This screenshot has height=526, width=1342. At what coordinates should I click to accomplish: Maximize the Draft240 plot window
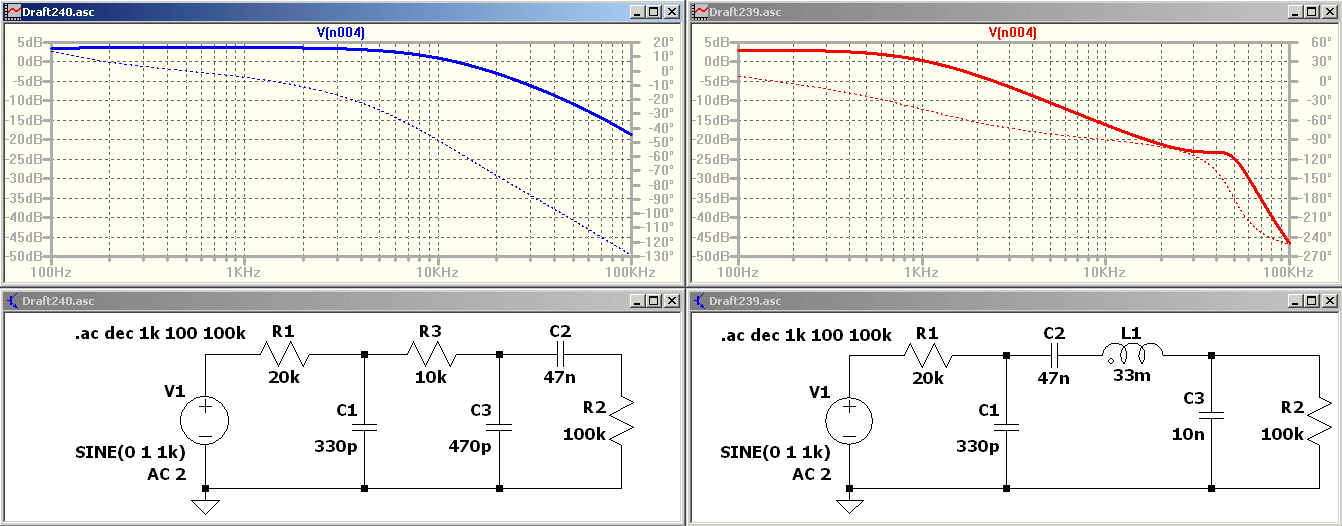click(x=654, y=11)
